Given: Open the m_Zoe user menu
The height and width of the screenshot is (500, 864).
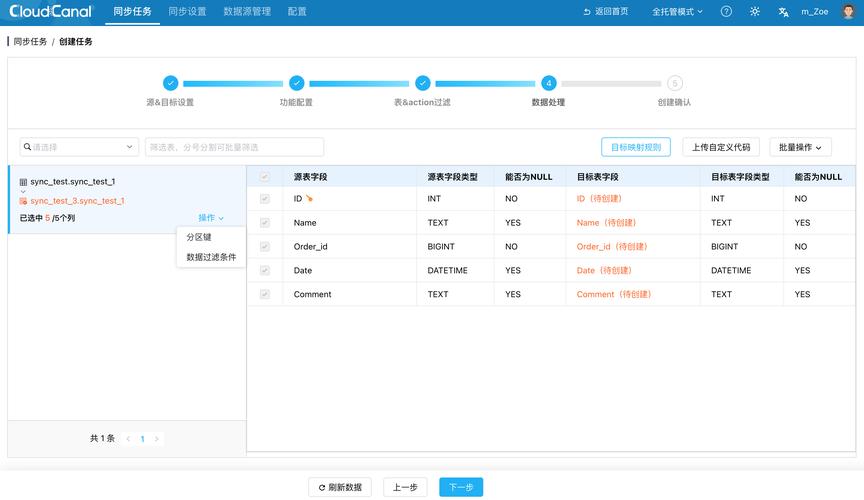Looking at the screenshot, I should 814,12.
